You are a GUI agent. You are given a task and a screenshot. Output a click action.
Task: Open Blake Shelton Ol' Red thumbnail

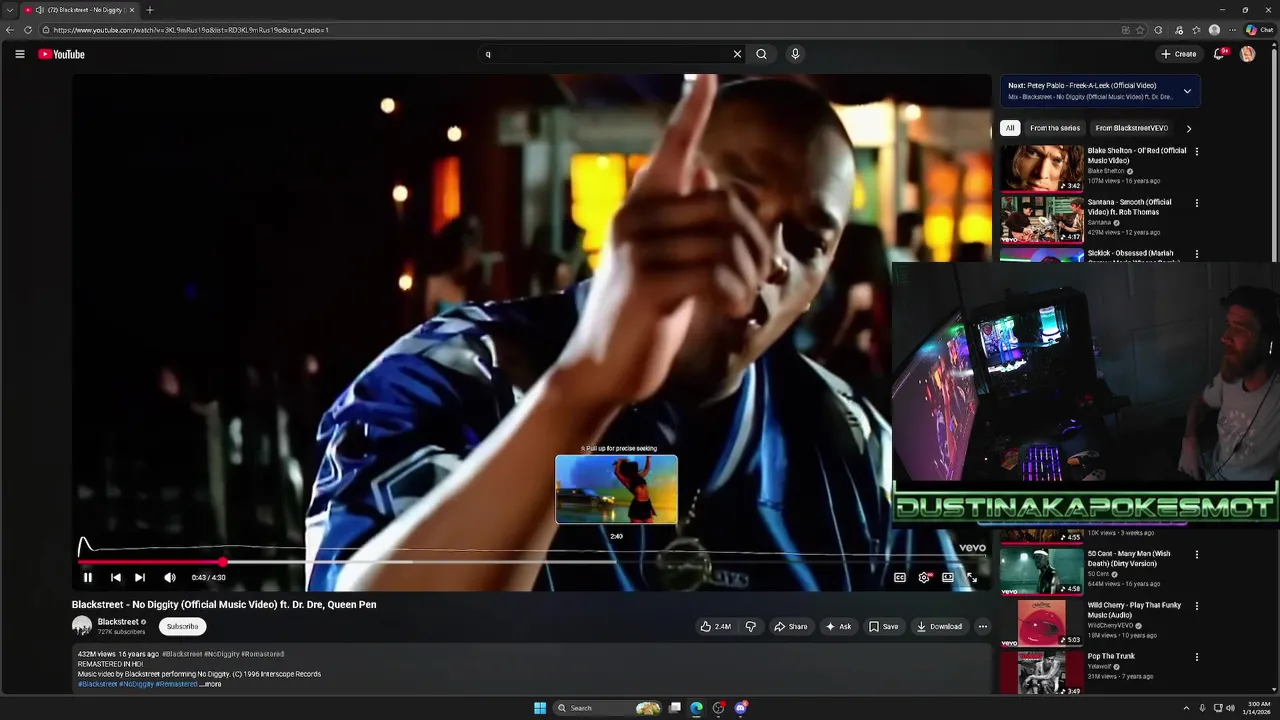(1042, 168)
